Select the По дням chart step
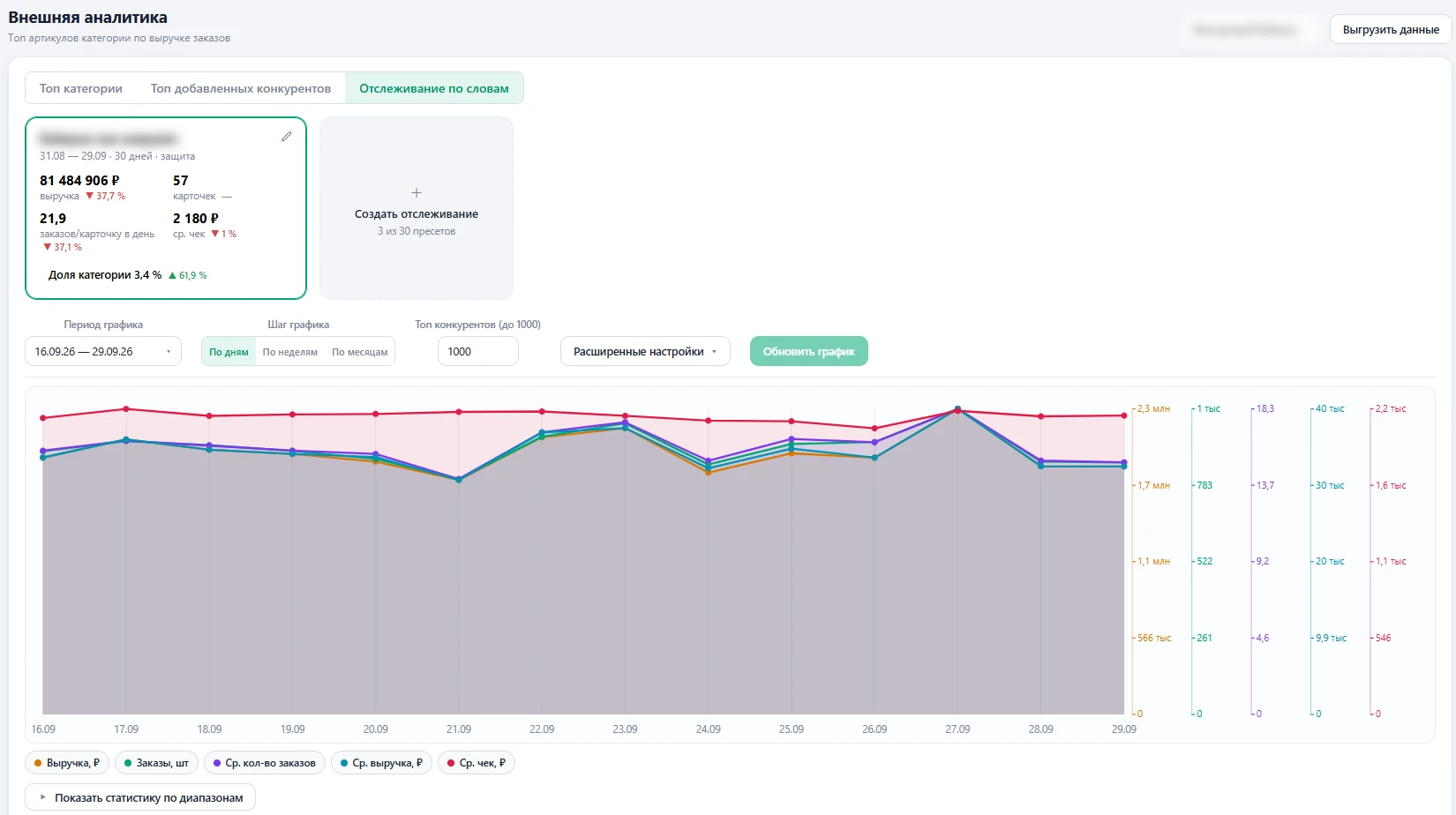Screen dimensions: 1456x815 click(229, 352)
